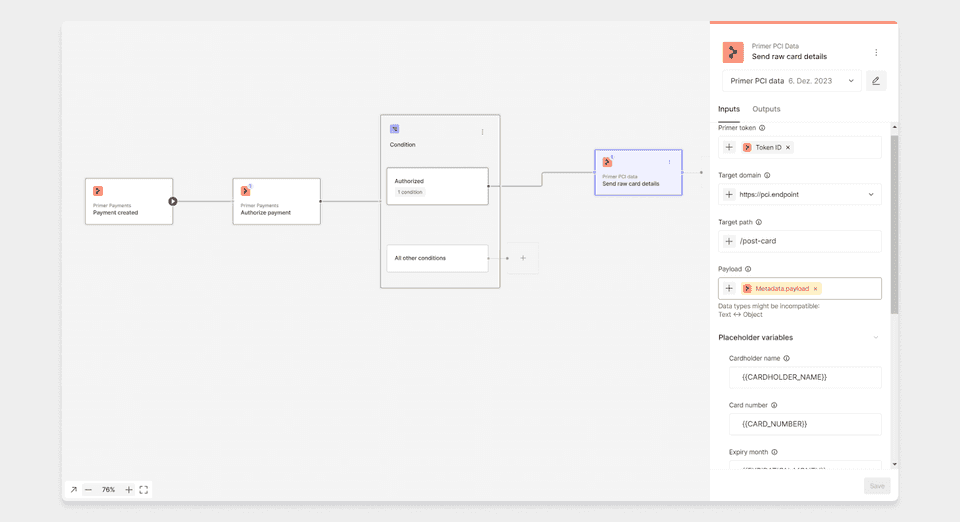The width and height of the screenshot is (960, 522).
Task: Select the Authorized condition branch
Action: (x=437, y=186)
